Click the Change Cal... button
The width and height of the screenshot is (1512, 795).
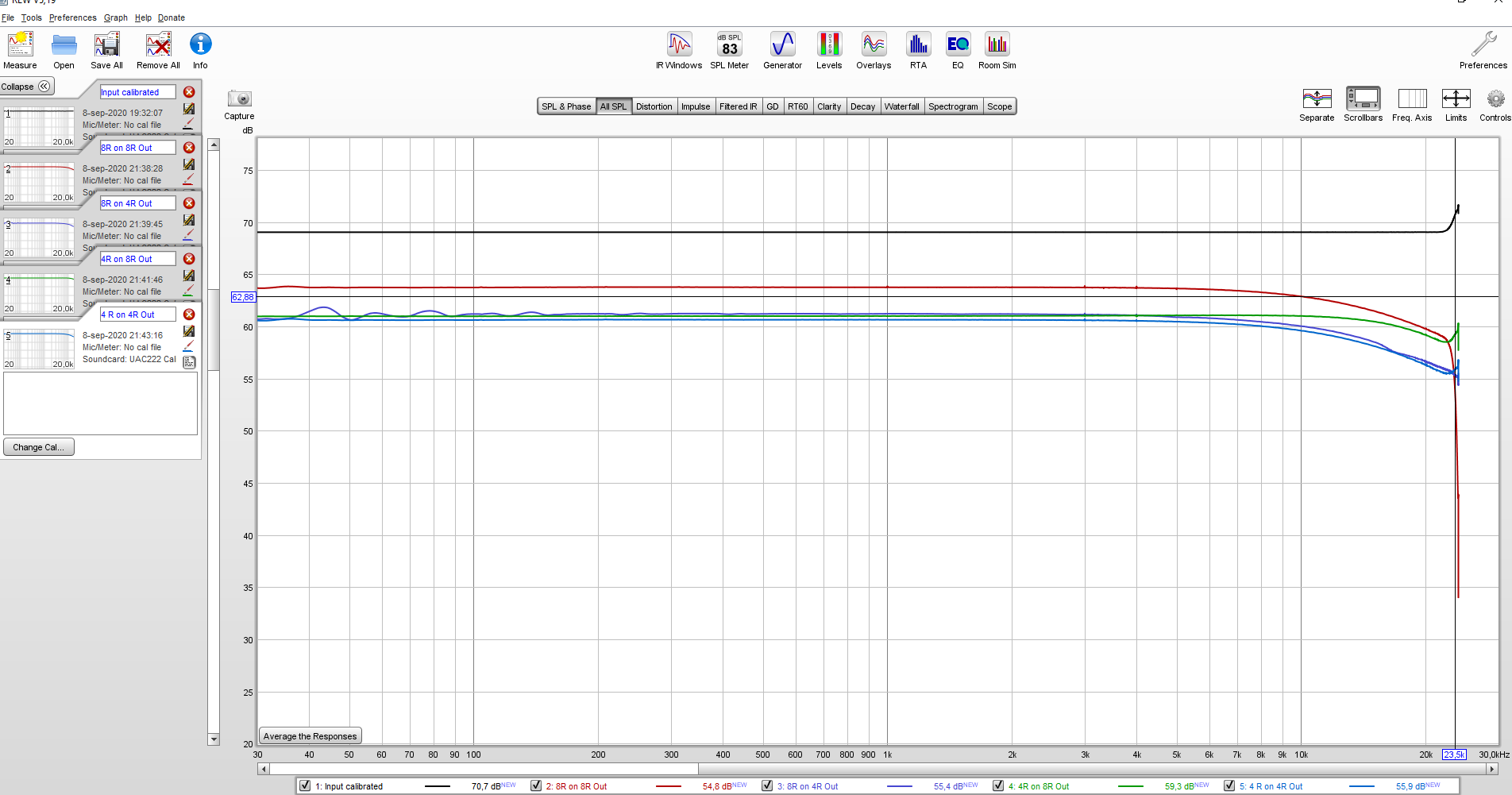pyautogui.click(x=39, y=447)
